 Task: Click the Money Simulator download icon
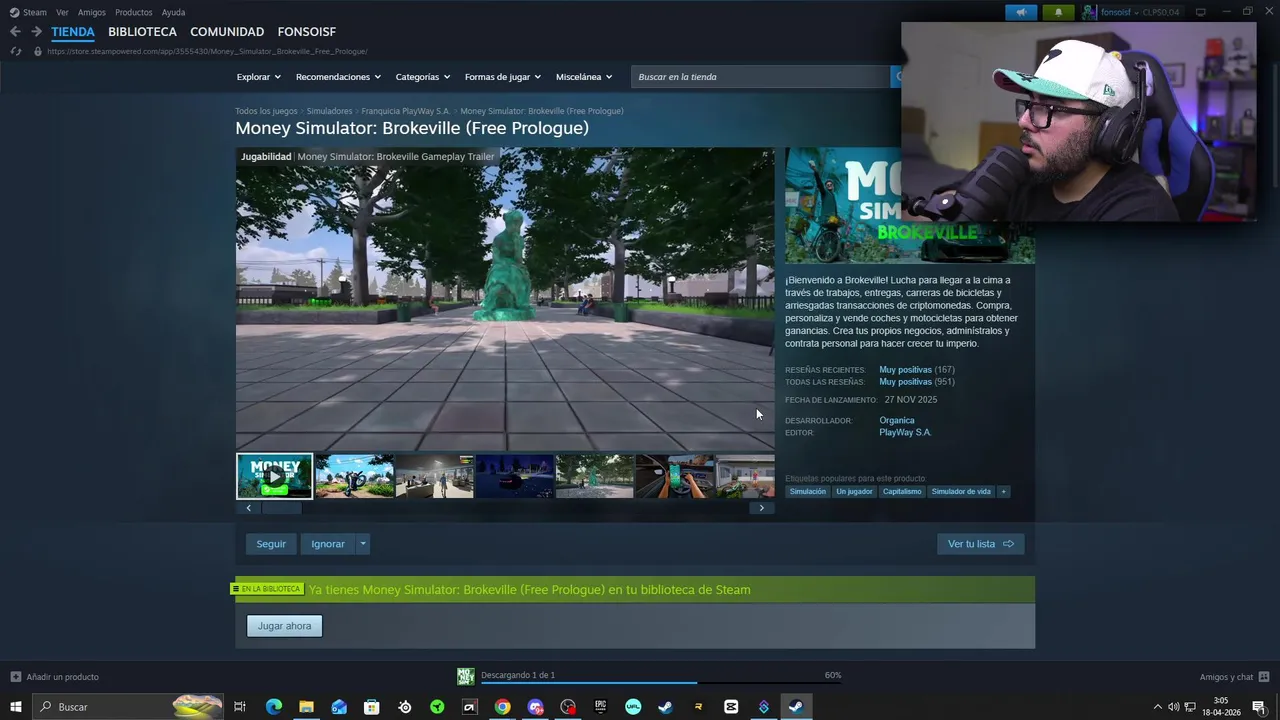point(466,677)
